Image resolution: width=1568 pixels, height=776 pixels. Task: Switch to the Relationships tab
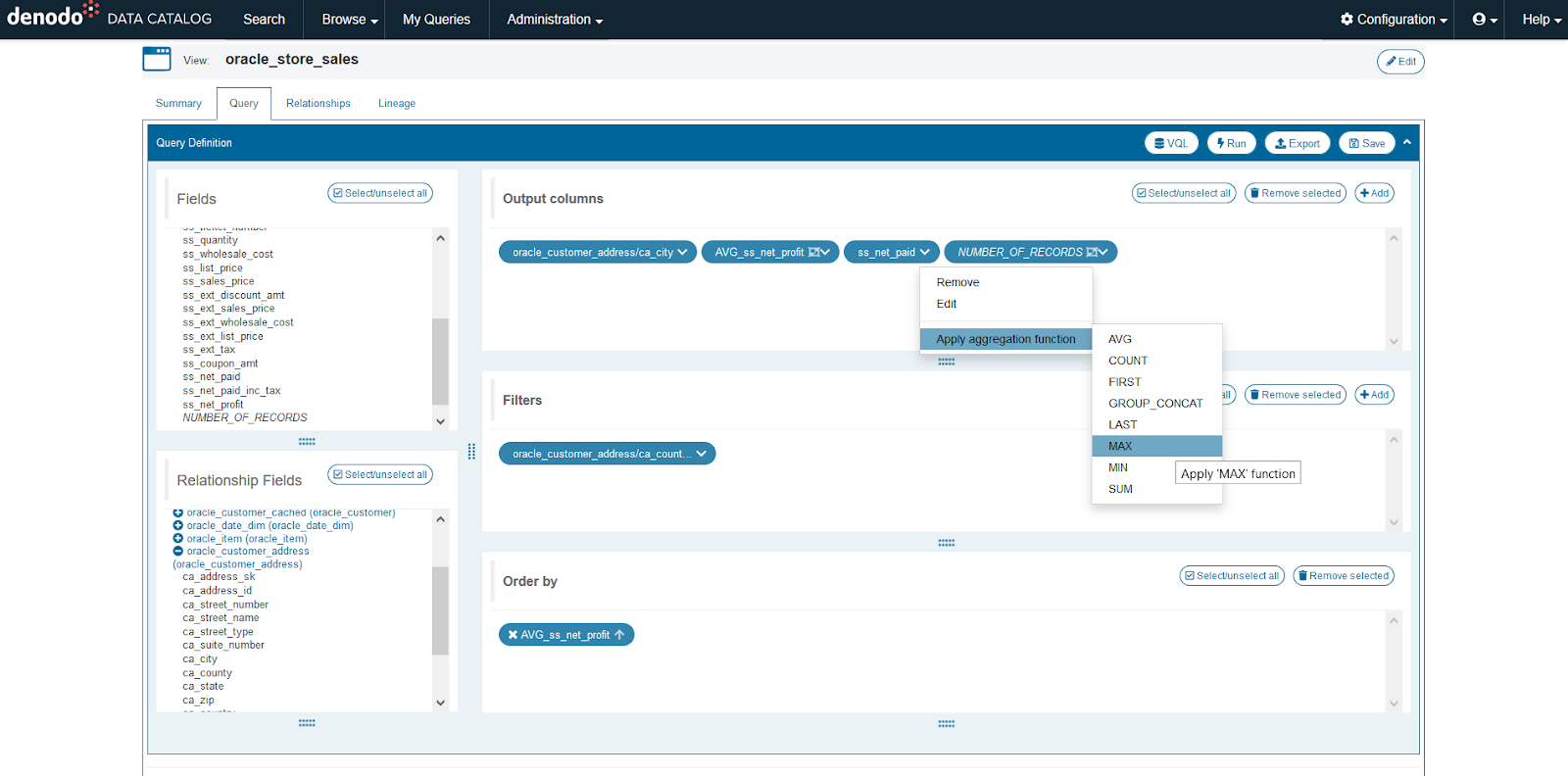coord(318,103)
